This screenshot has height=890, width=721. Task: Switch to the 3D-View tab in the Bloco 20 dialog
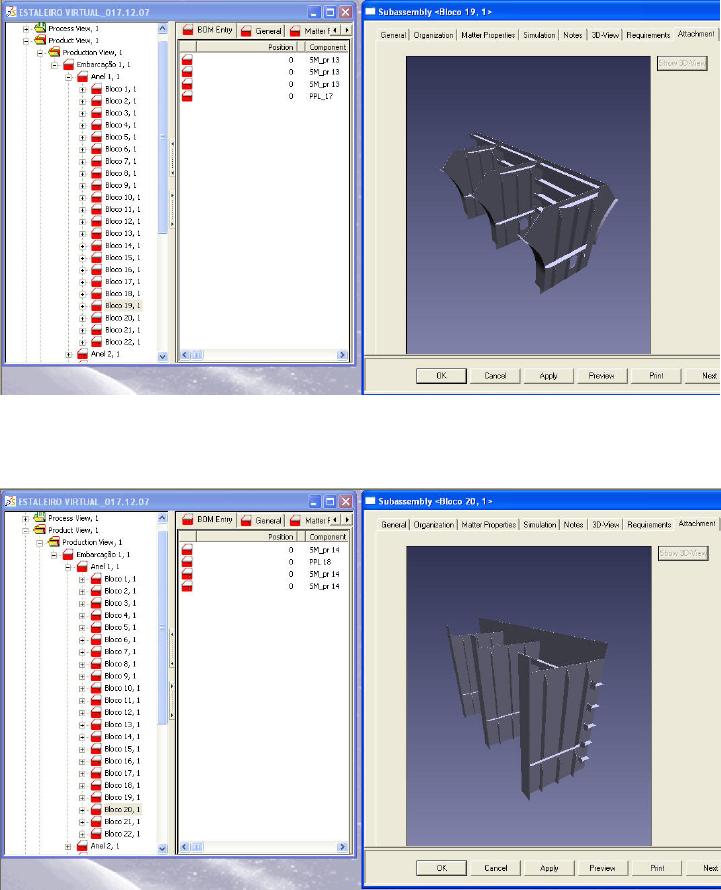click(x=605, y=524)
